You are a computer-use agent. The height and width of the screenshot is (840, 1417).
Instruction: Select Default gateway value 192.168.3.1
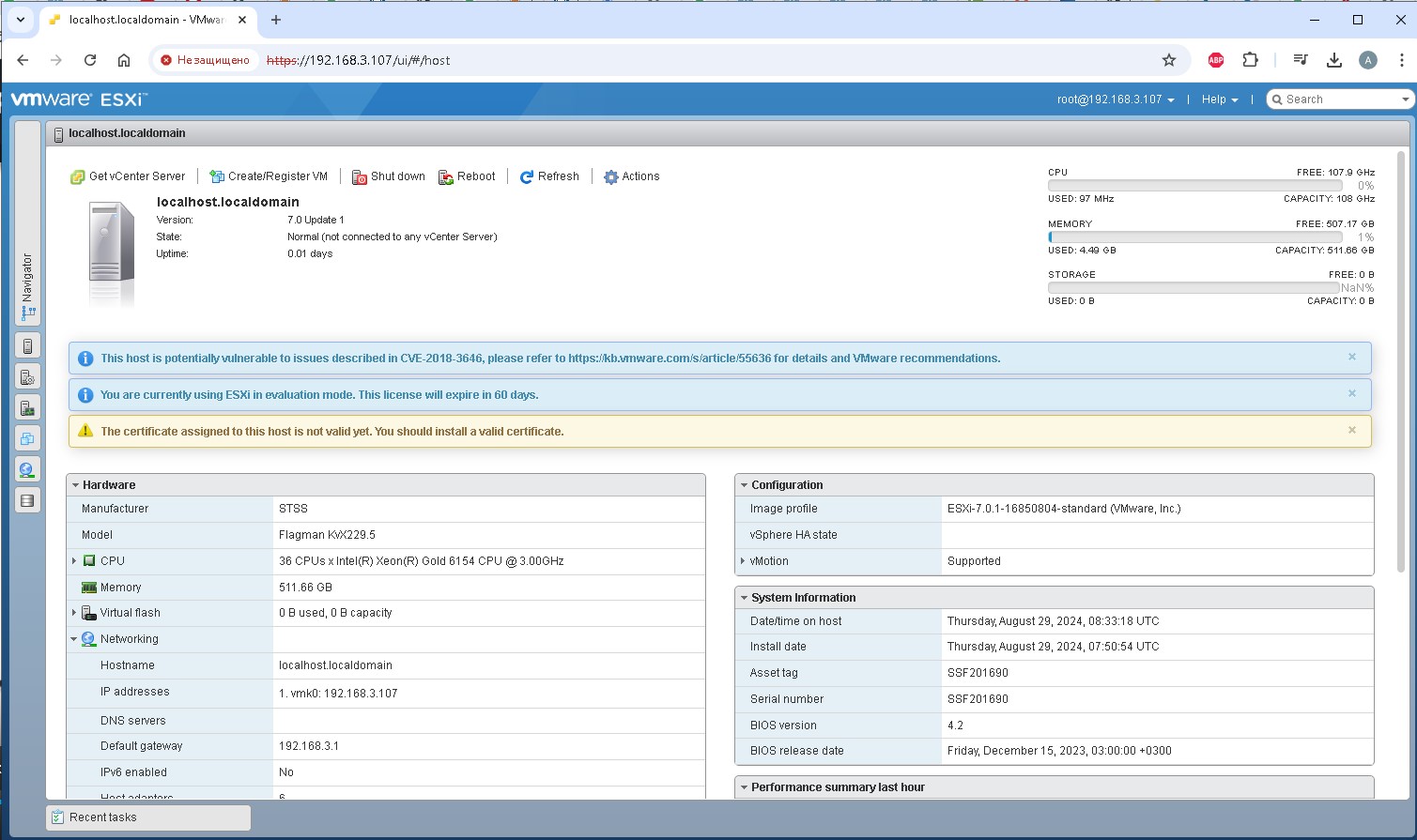(309, 746)
